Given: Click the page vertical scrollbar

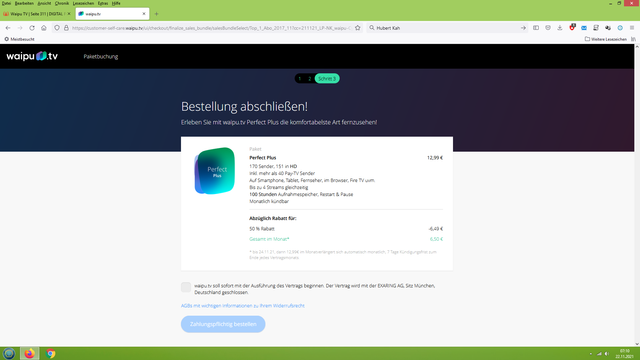Looking at the screenshot, I should 637,195.
